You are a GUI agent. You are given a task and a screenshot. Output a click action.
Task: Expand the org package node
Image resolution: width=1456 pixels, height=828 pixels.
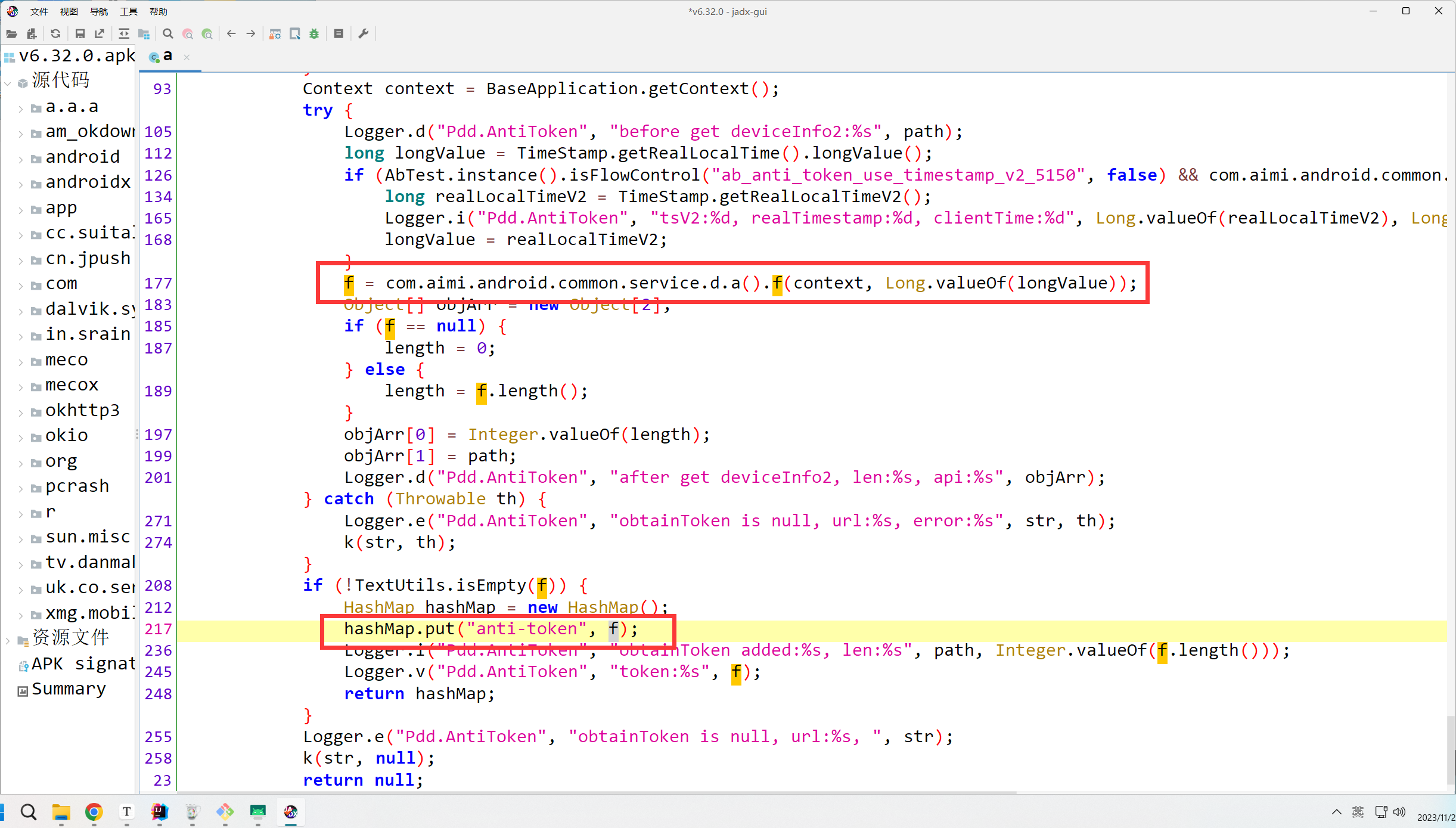click(x=21, y=463)
